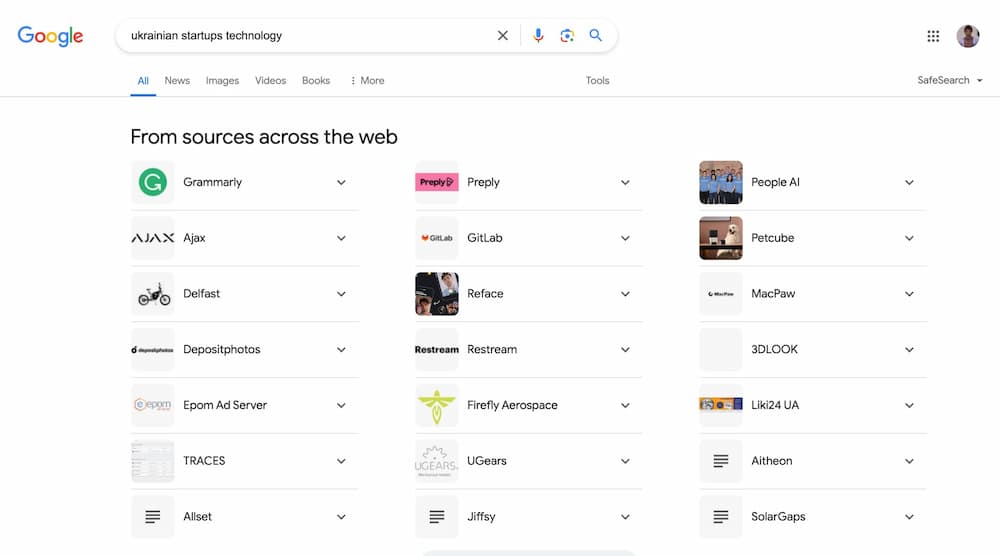Open the More search filters menu
The image size is (1000, 556).
[x=367, y=80]
